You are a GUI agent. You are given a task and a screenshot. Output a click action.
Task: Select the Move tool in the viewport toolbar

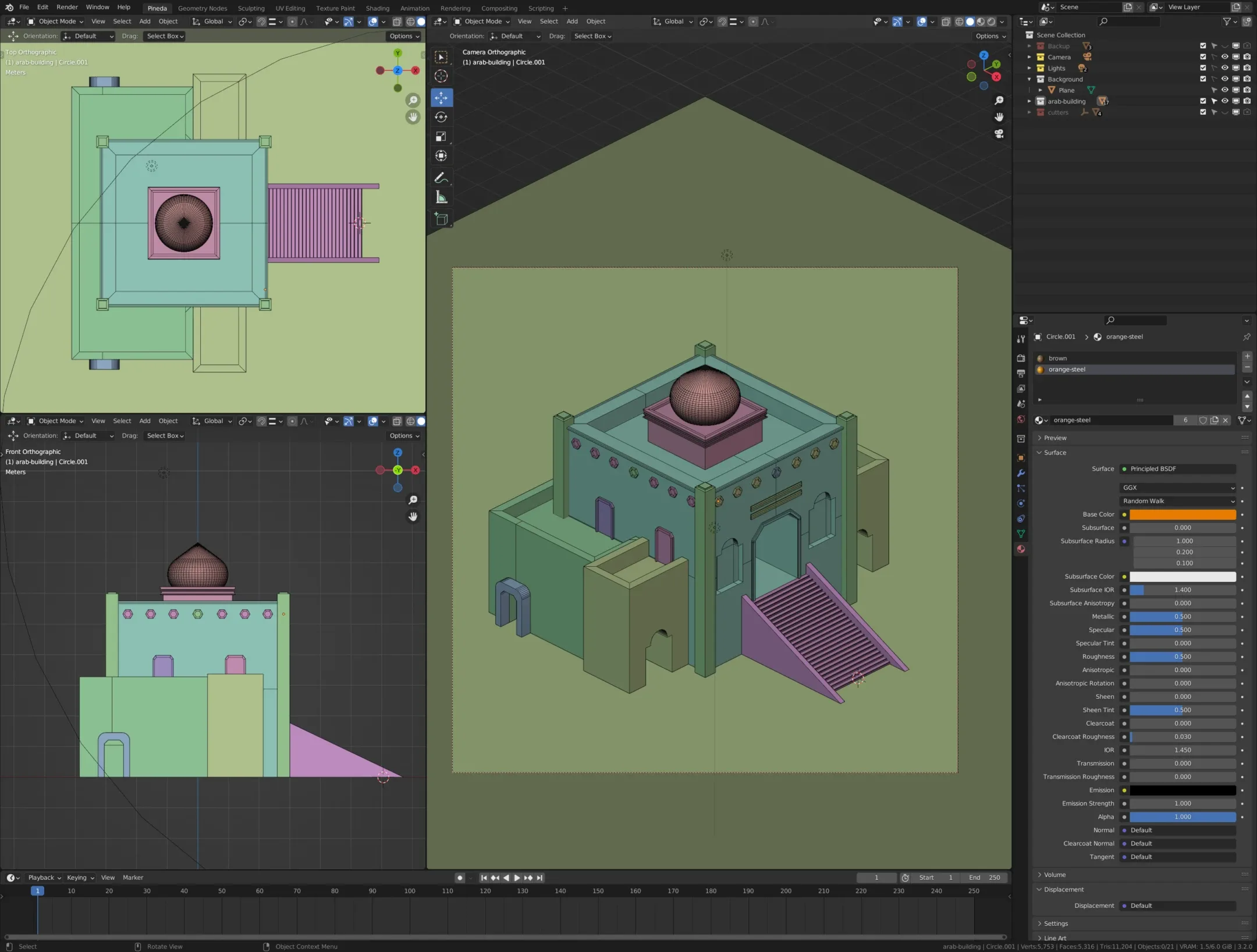(x=441, y=98)
